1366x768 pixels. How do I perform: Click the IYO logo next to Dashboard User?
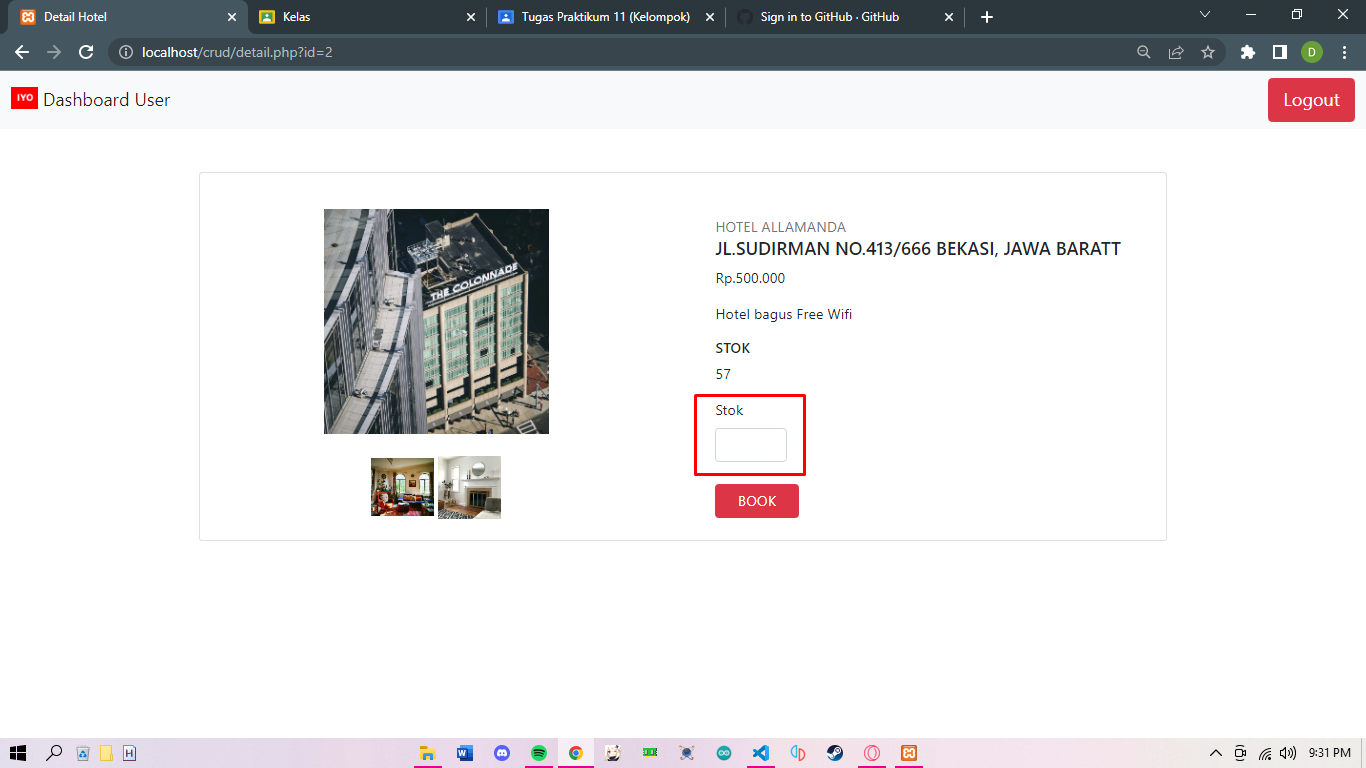click(24, 99)
